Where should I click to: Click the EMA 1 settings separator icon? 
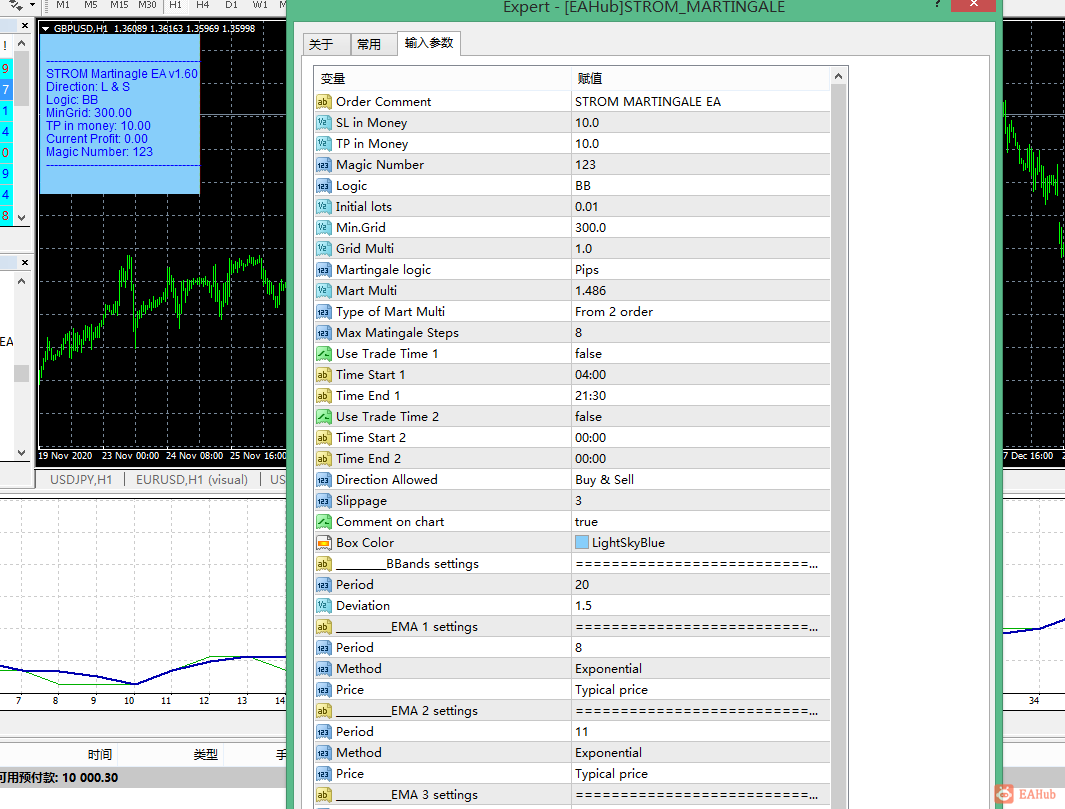point(323,627)
